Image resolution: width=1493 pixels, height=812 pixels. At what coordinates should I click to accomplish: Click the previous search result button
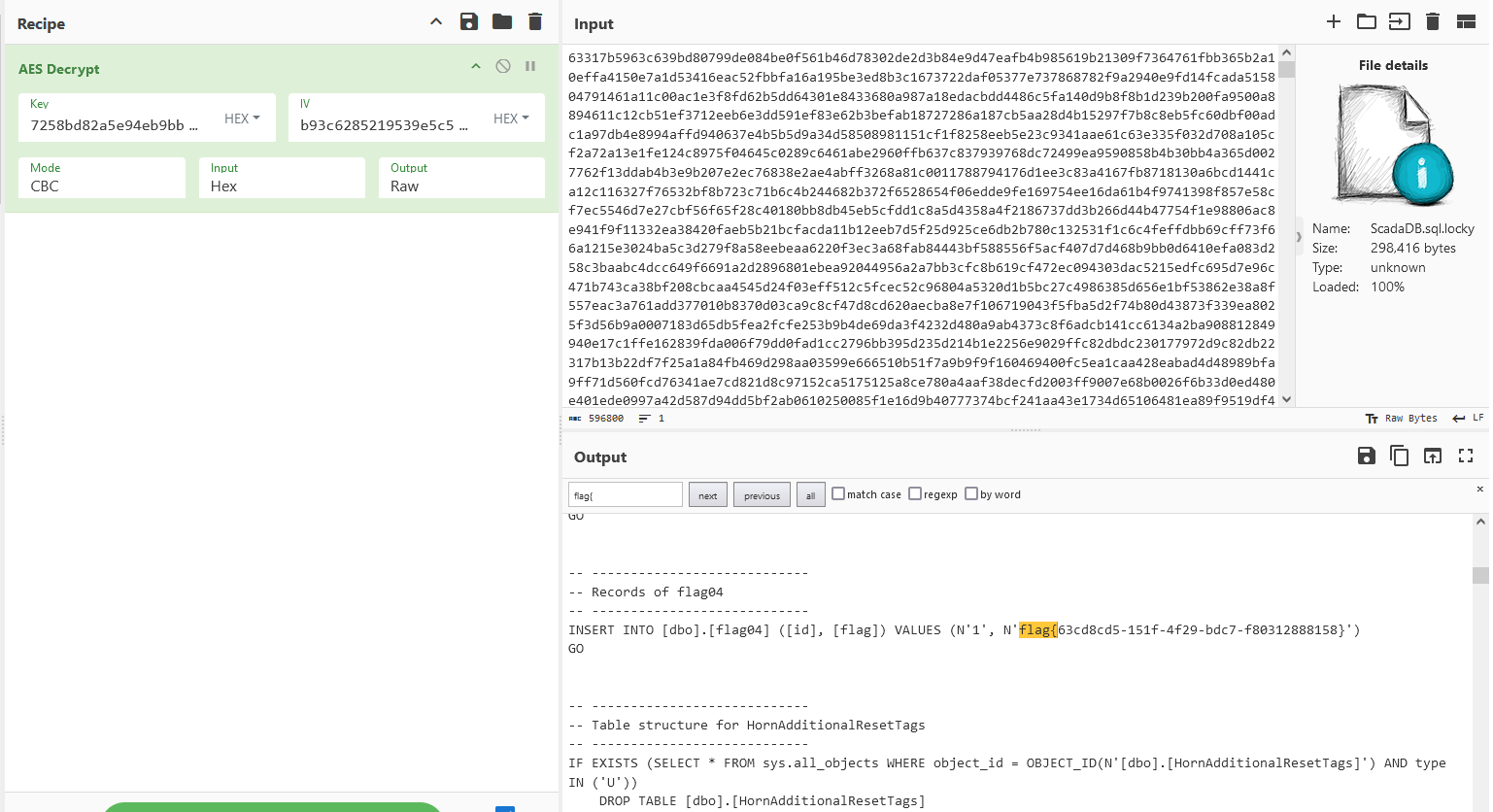[762, 495]
